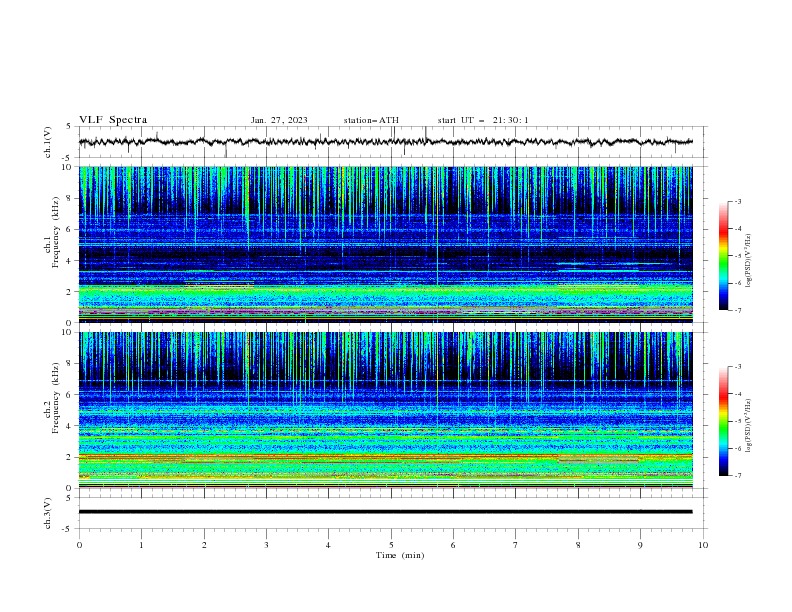The width and height of the screenshot is (792, 612).
Task: Click the ch.1 "Frequency (kHz)" axis label
Action: pos(55,232)
